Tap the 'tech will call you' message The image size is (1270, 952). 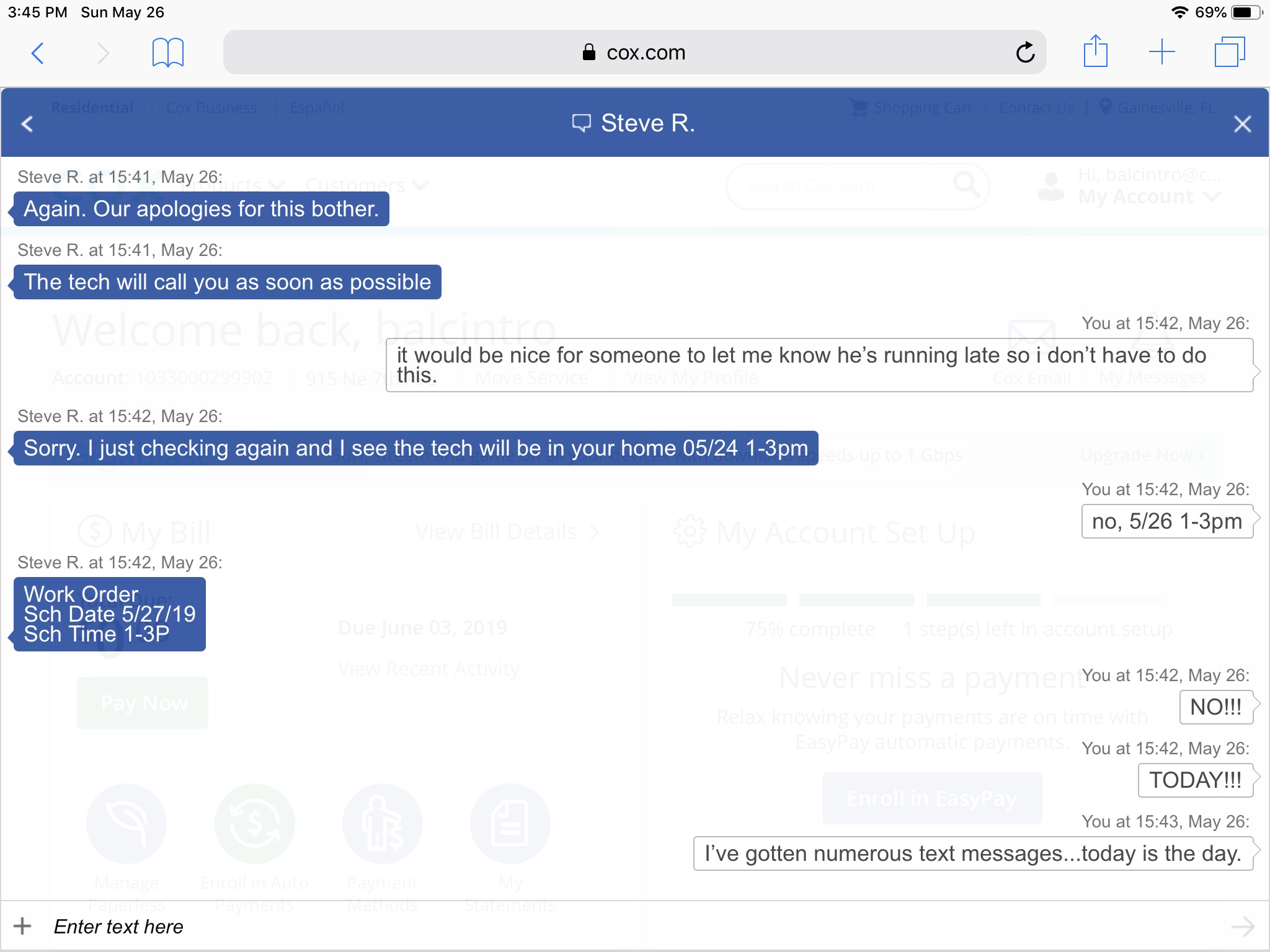click(x=227, y=282)
